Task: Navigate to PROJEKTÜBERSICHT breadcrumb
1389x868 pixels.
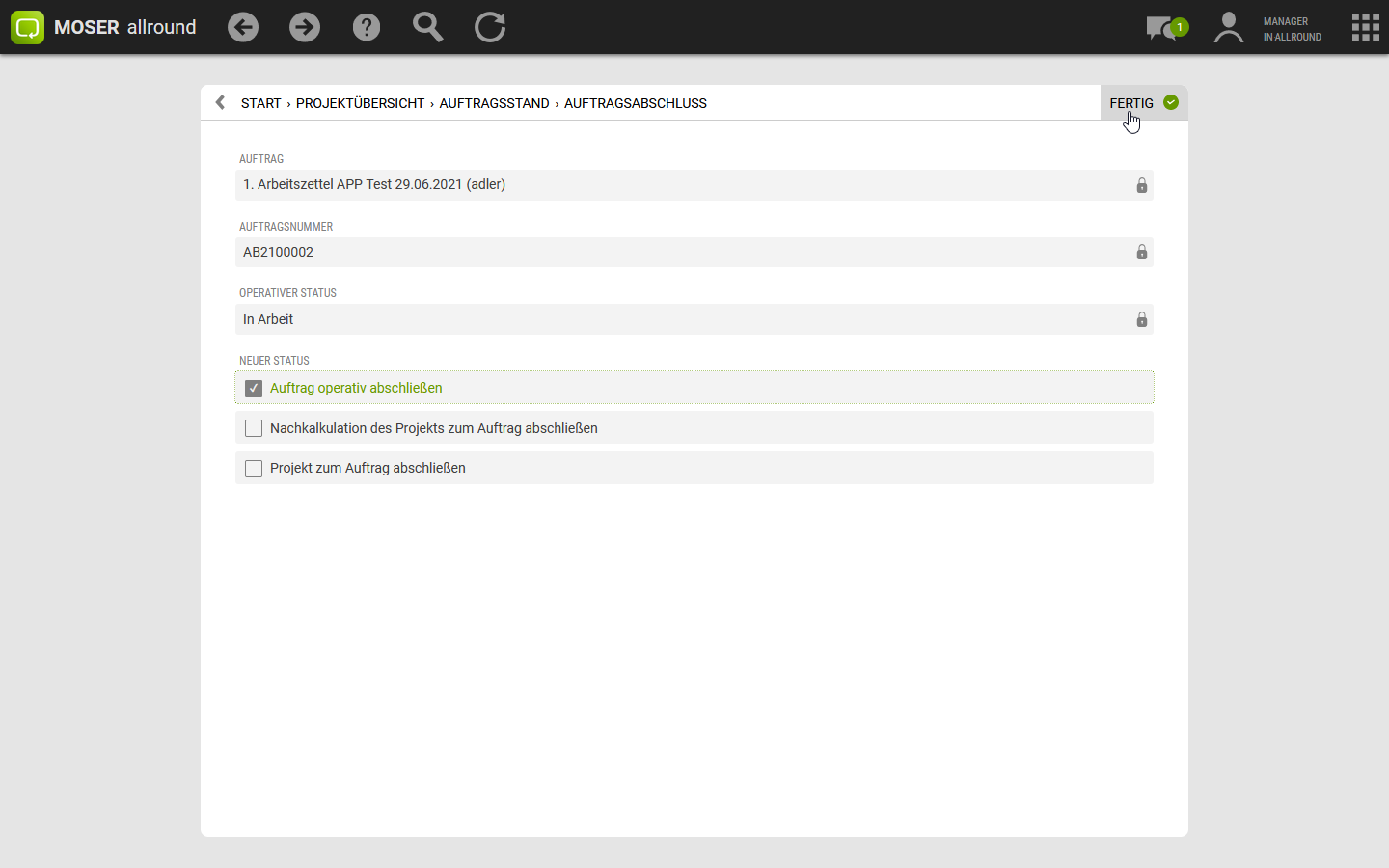Action: click(360, 103)
